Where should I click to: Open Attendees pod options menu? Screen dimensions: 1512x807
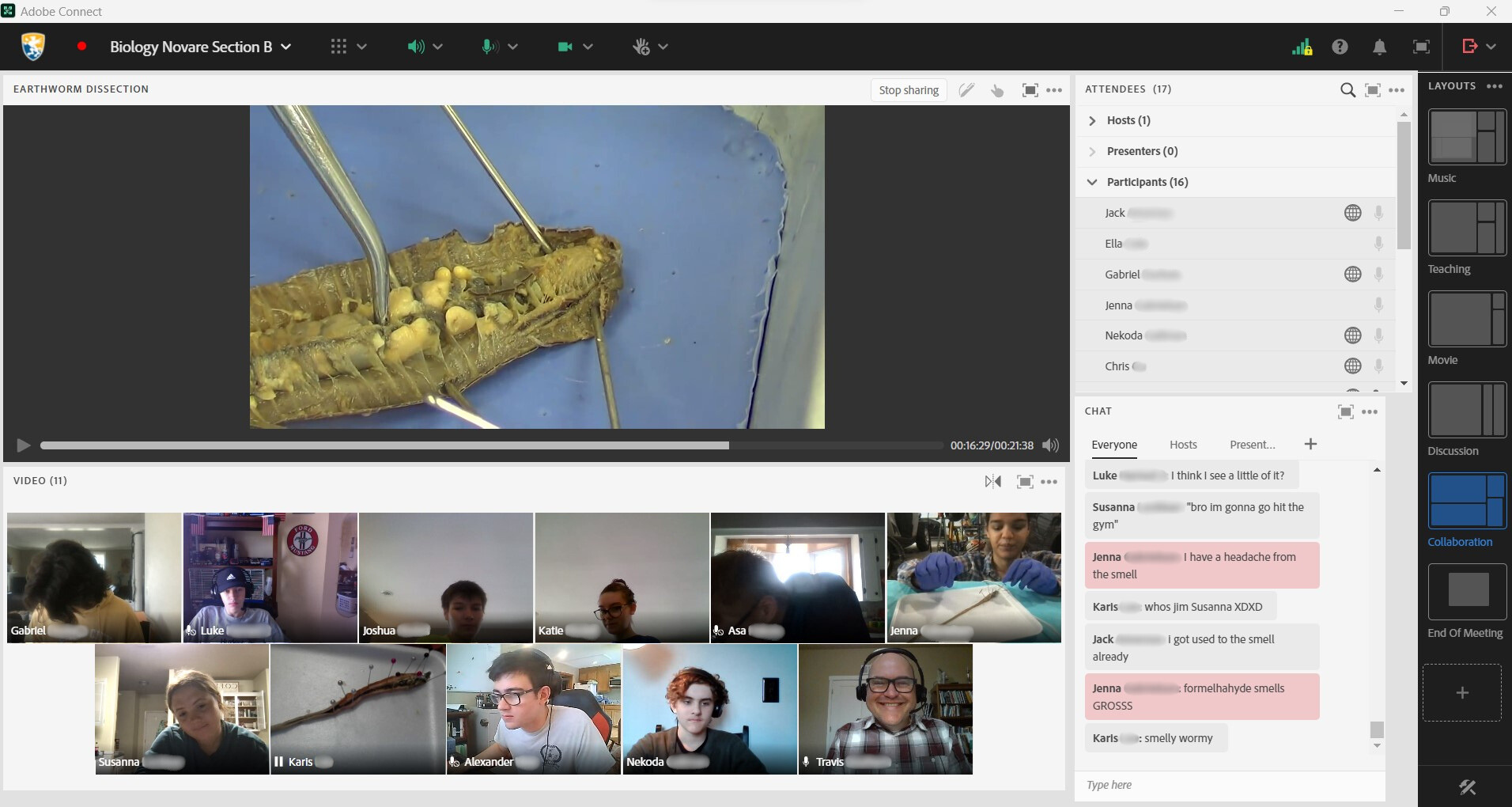pyautogui.click(x=1397, y=90)
